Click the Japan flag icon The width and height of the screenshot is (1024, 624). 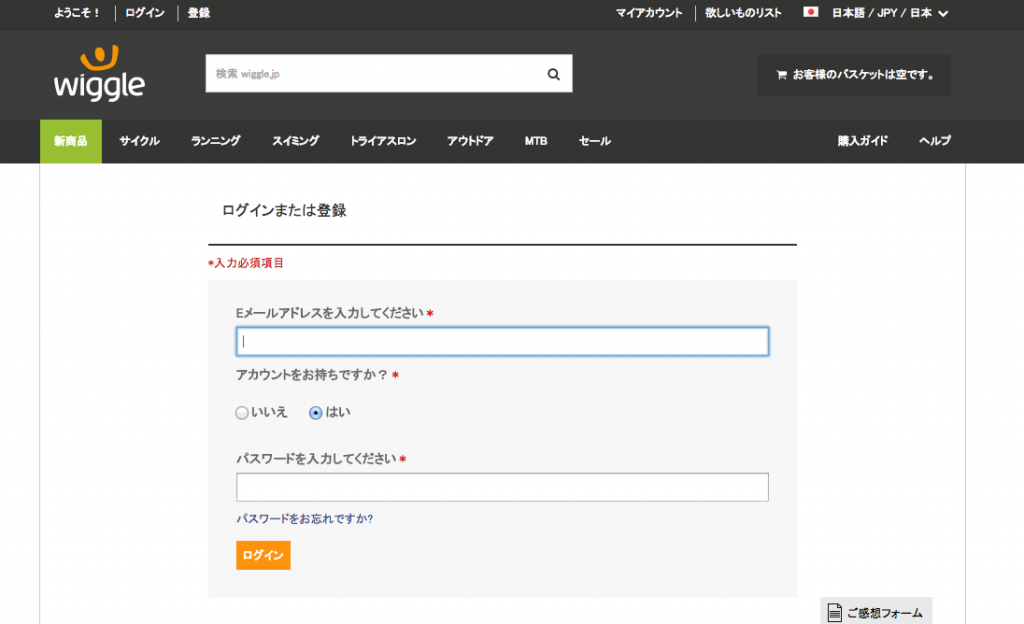point(811,13)
